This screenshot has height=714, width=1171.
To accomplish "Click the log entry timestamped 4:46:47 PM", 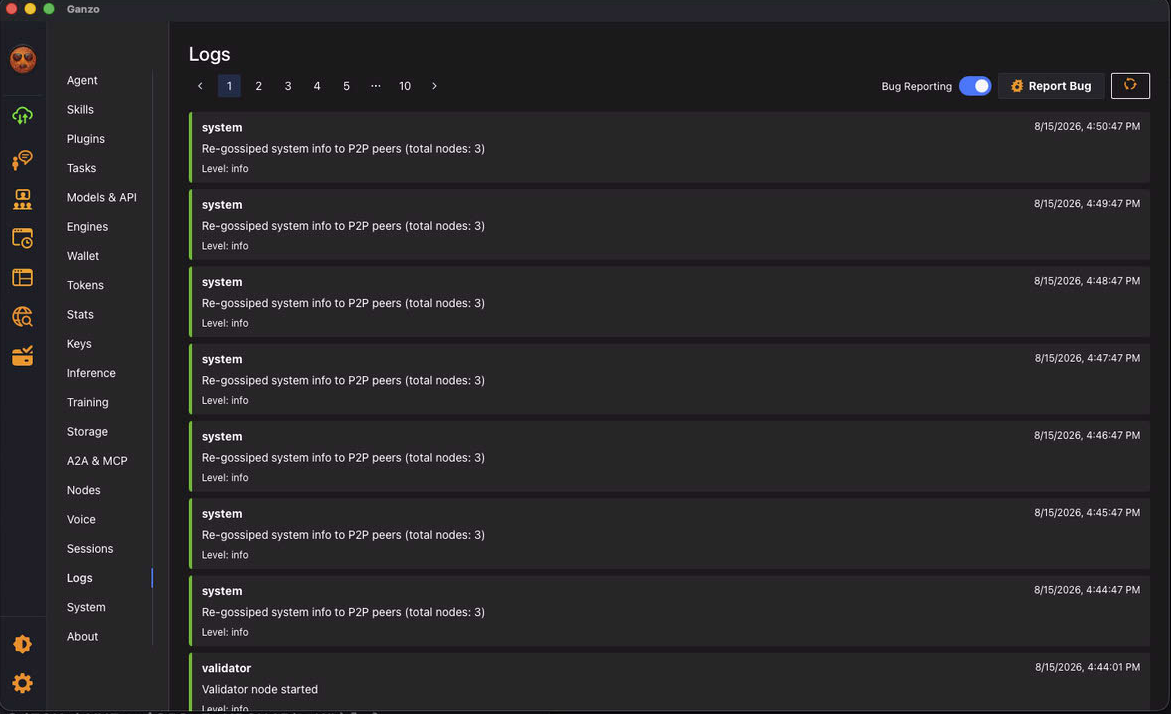I will click(669, 456).
